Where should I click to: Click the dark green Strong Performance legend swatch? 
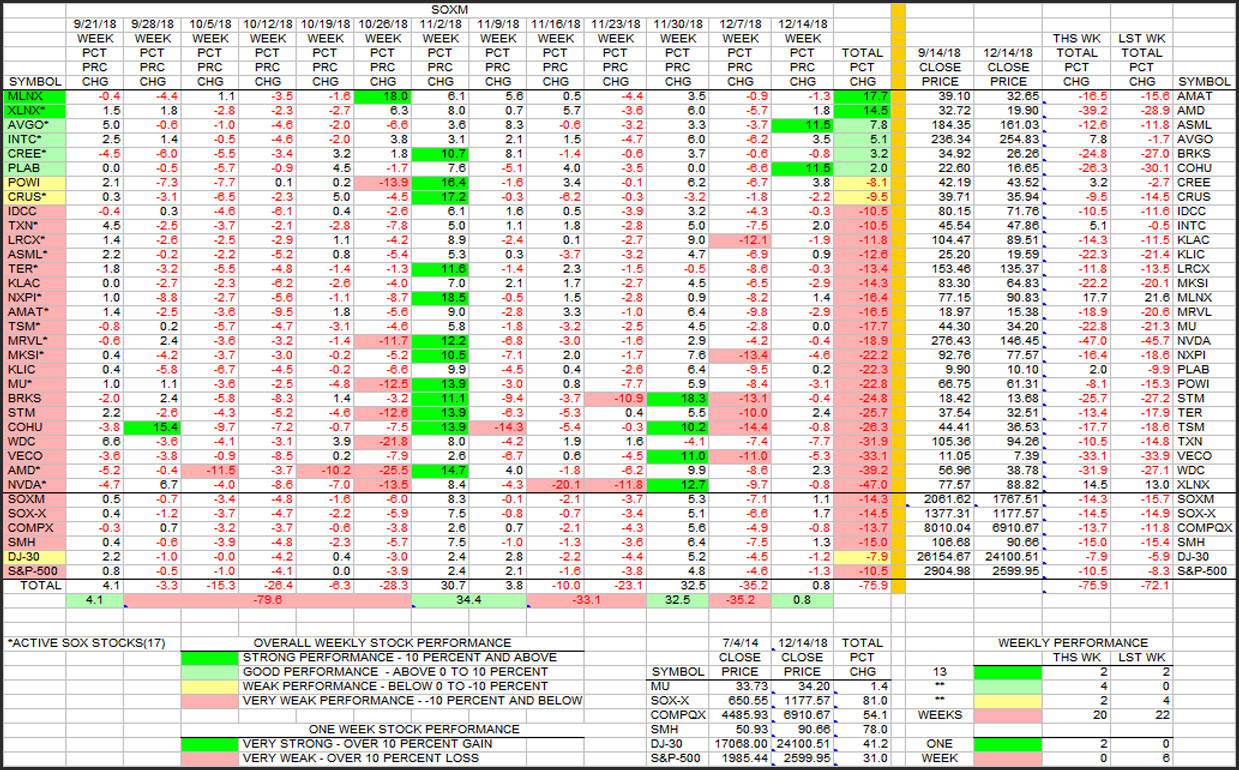209,657
